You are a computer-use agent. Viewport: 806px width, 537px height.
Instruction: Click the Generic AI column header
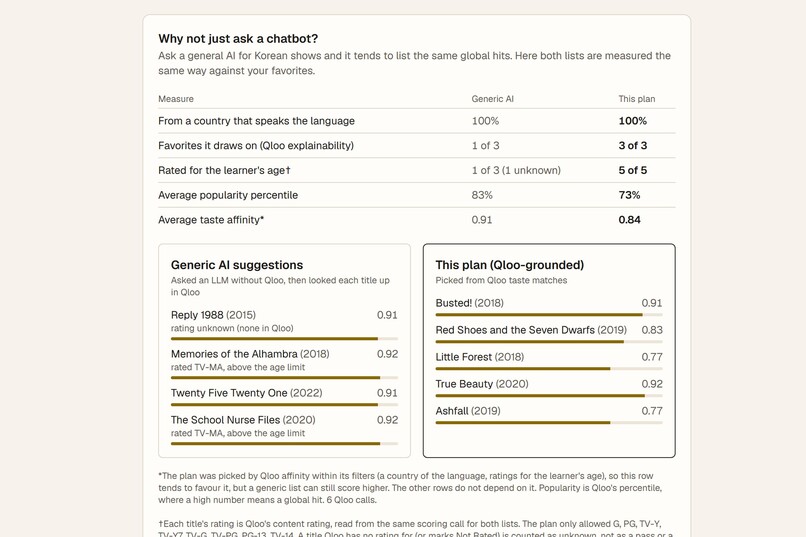[492, 99]
